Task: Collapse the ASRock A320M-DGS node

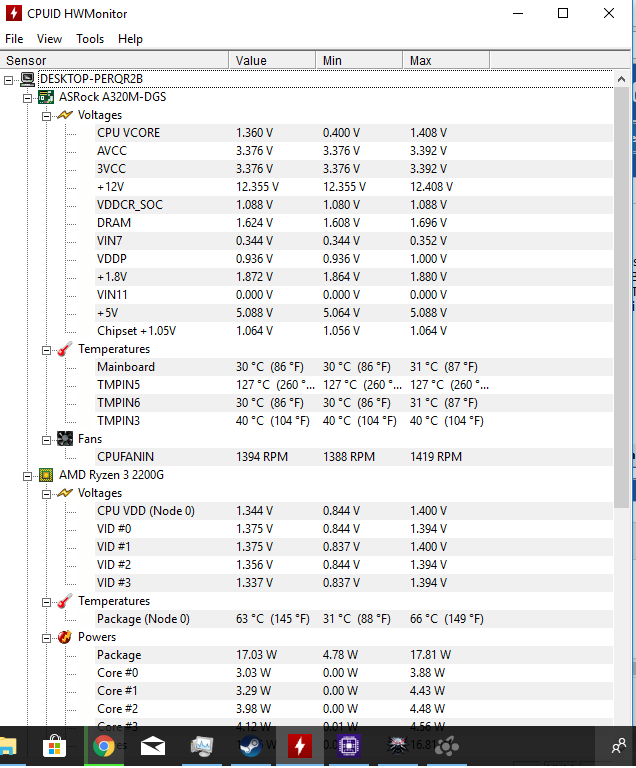Action: 27,98
